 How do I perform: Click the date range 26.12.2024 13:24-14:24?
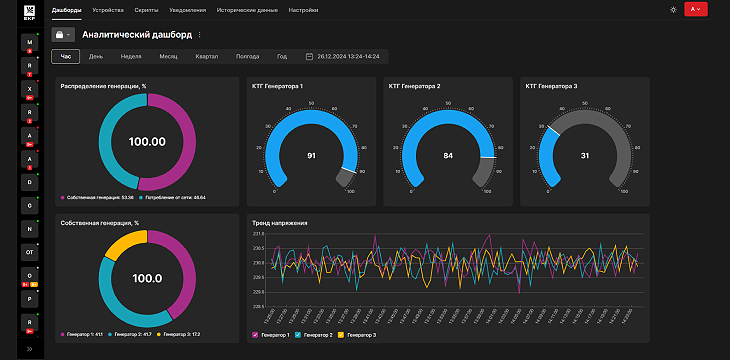348,56
